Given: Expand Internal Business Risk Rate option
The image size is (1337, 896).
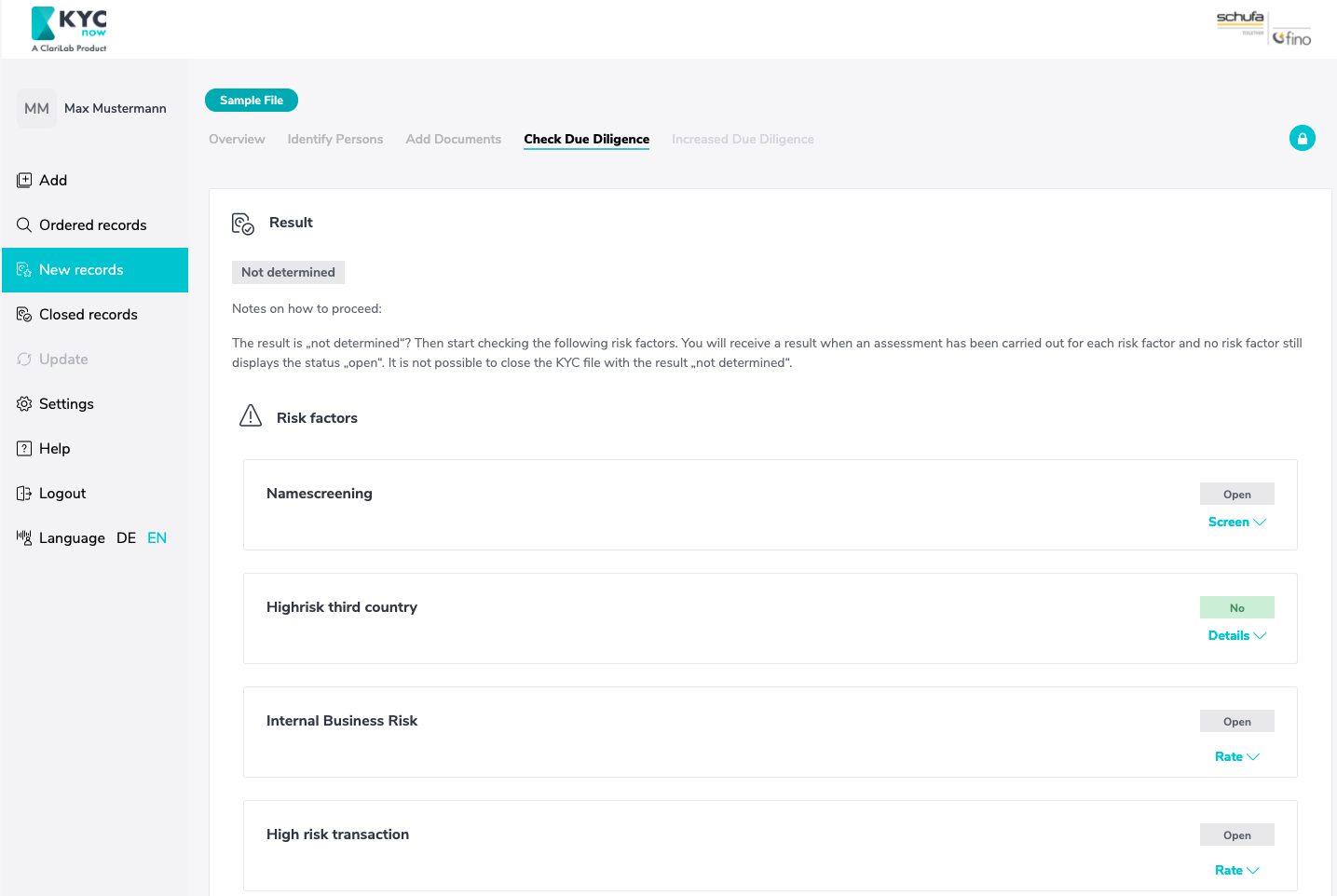Looking at the screenshot, I should [1236, 756].
